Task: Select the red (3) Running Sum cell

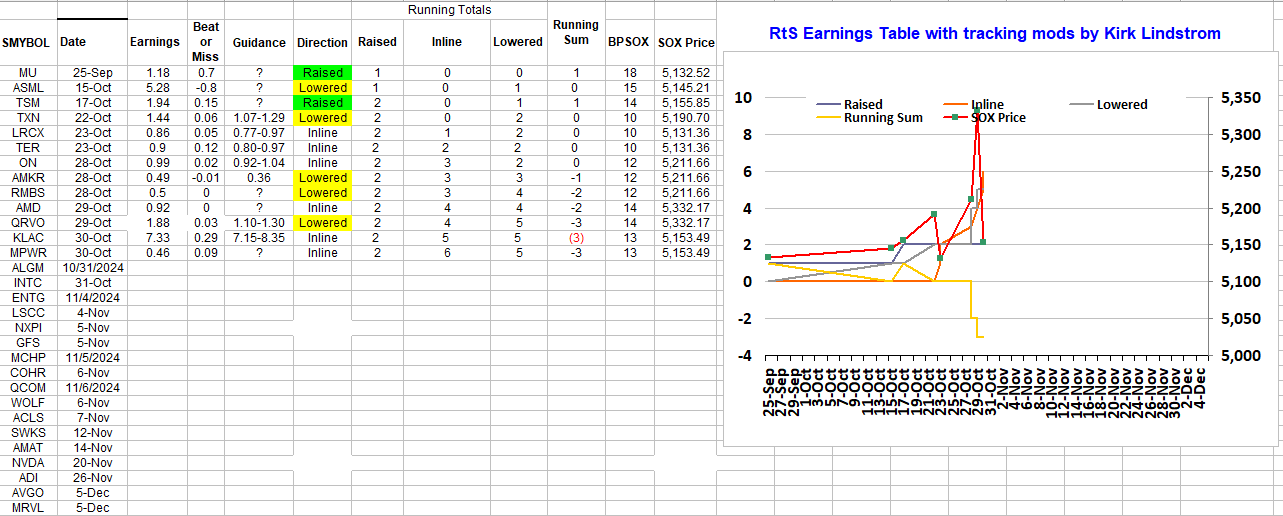Action: tap(576, 238)
